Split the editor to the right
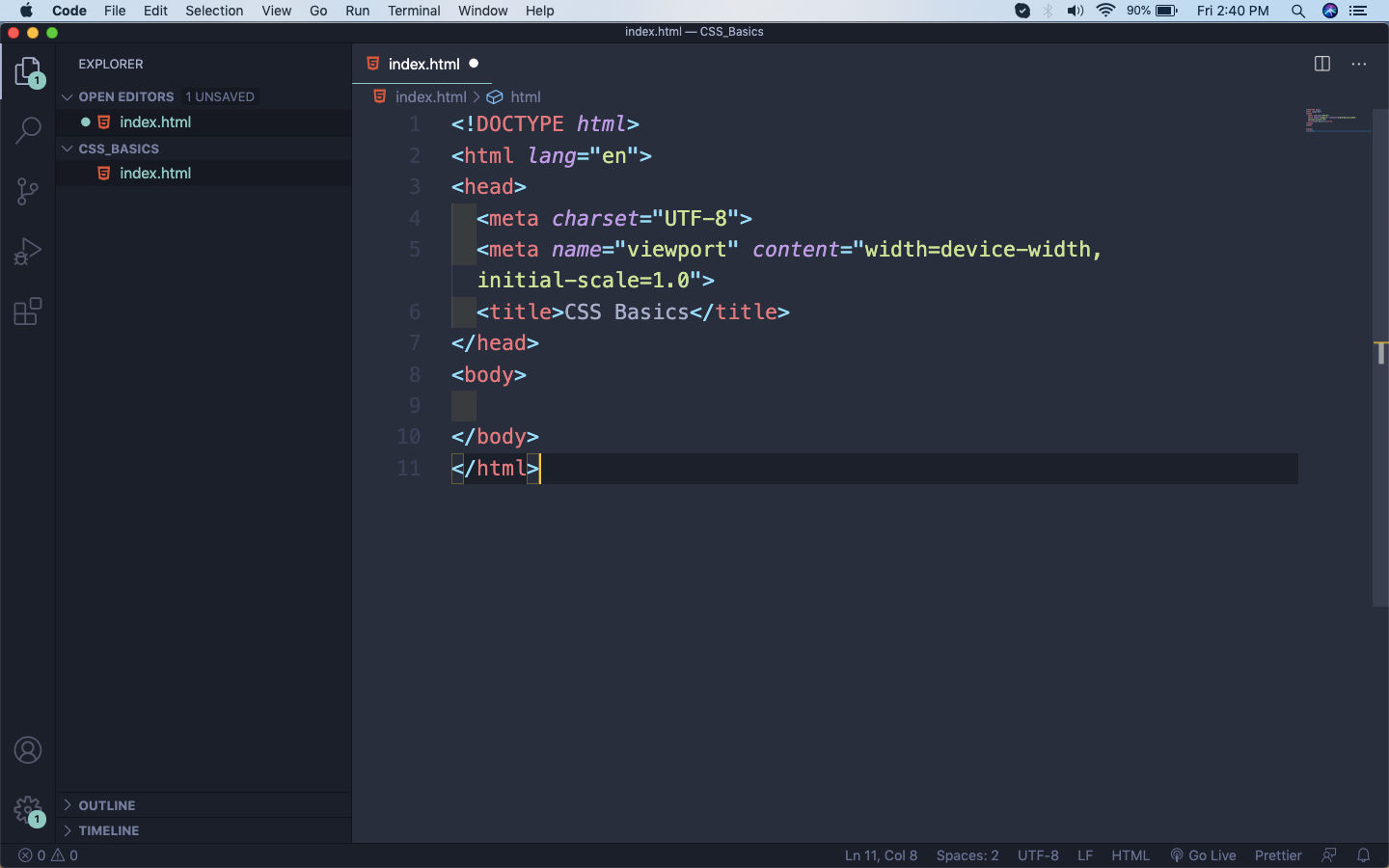The image size is (1389, 868). (x=1322, y=64)
